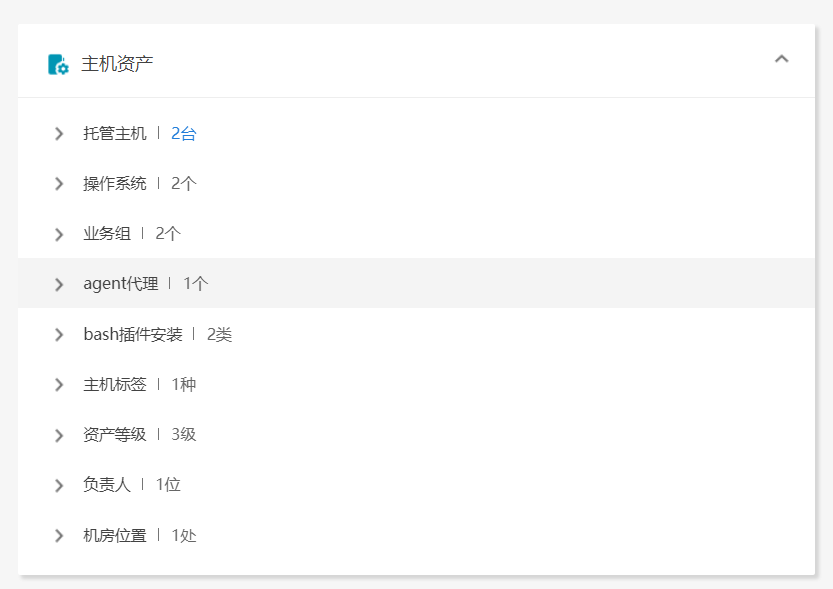Expand the bash插件安装 row chevron

coord(59,335)
